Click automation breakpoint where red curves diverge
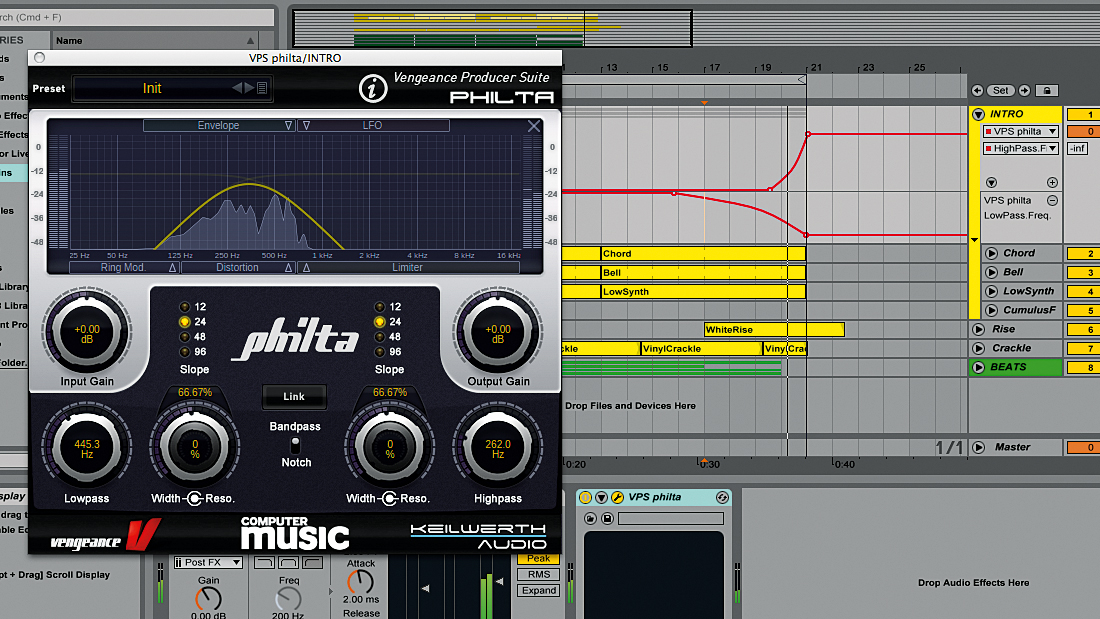 pos(674,193)
